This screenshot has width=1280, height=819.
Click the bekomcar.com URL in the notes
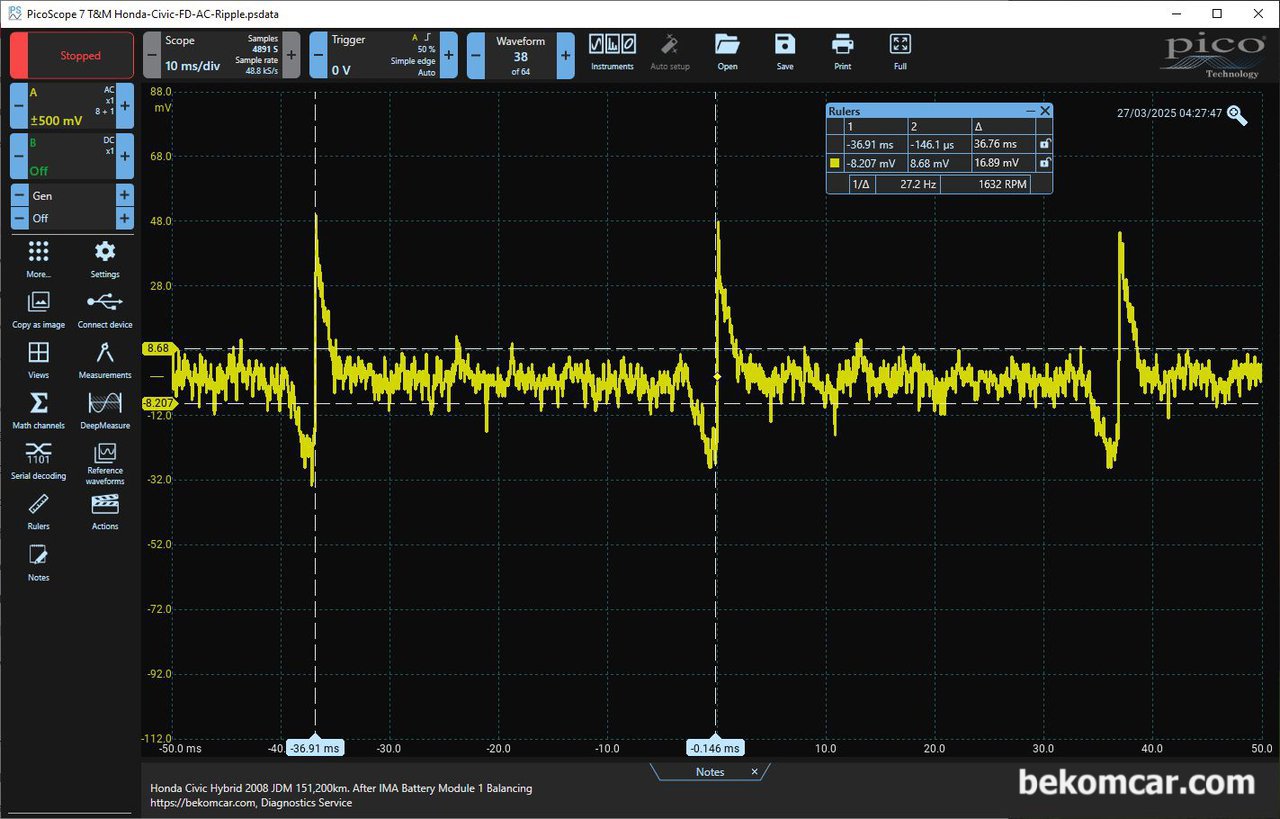click(x=203, y=802)
